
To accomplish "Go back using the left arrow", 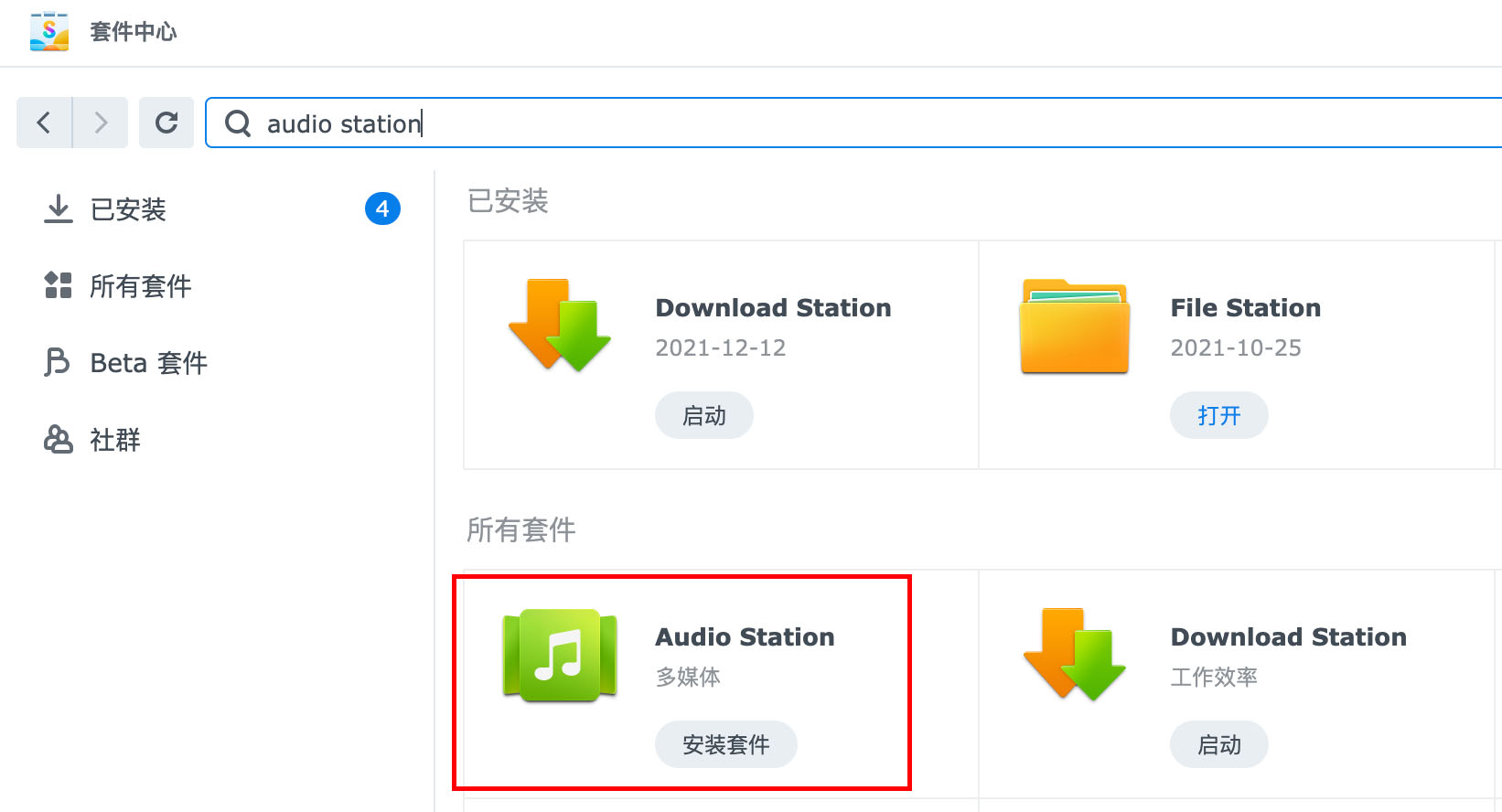I will point(44,123).
